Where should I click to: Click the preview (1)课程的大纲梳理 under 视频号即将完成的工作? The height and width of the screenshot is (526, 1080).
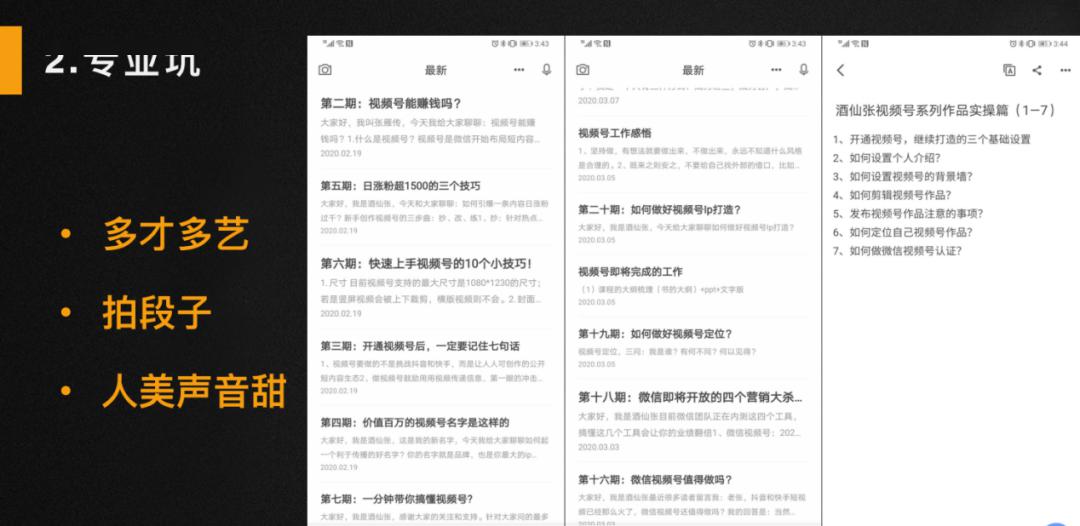(661, 290)
